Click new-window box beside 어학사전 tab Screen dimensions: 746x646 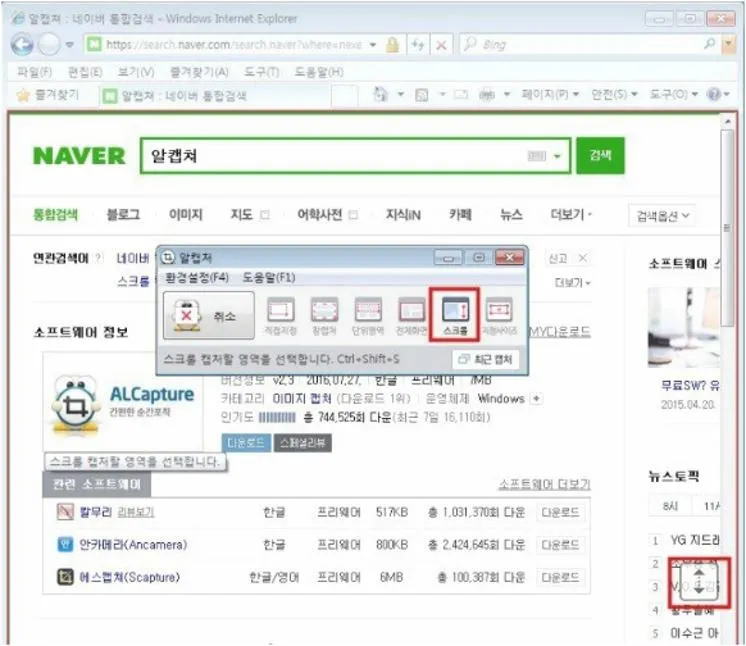coord(353,215)
